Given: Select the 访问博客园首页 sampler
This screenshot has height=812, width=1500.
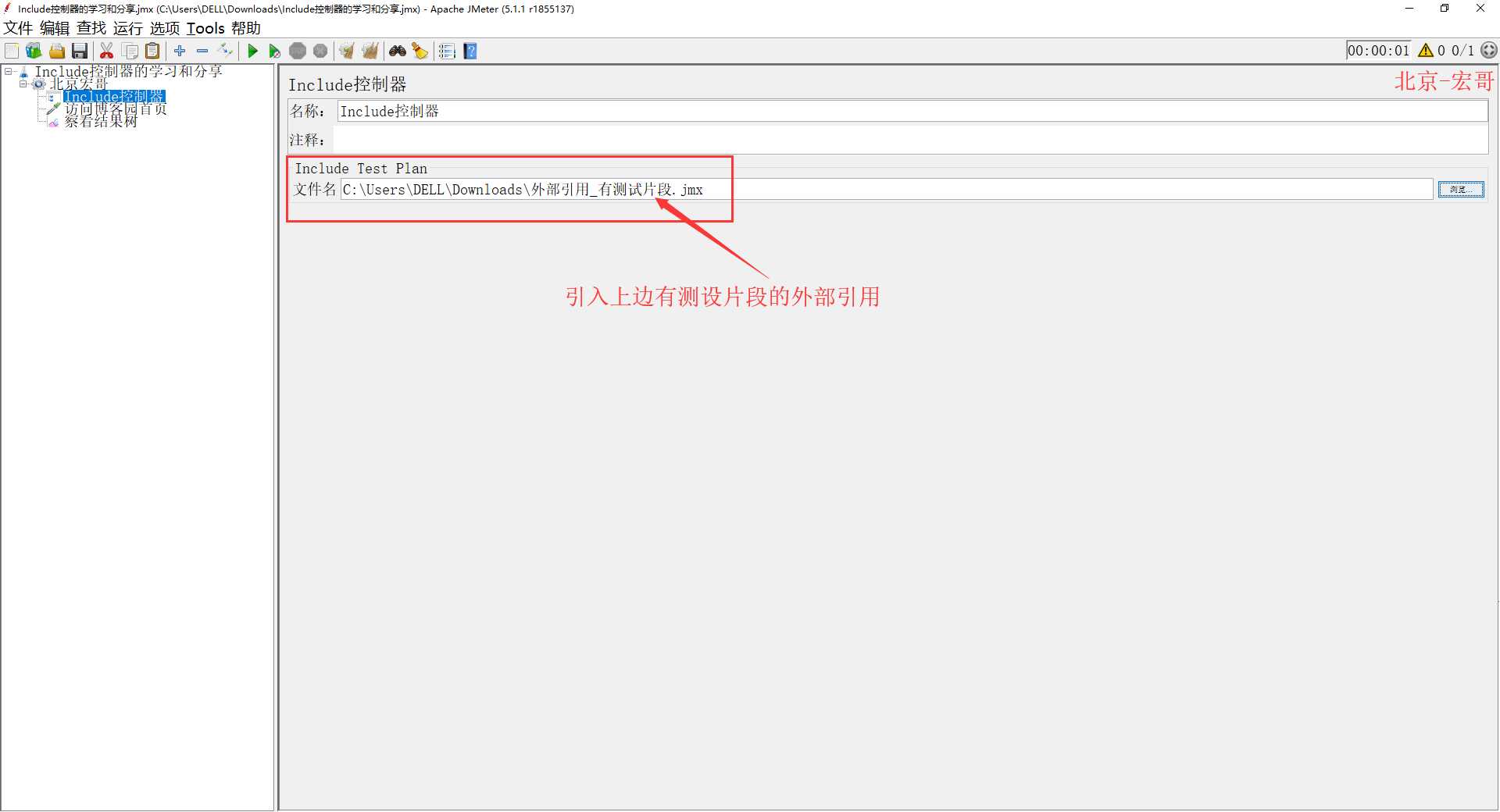Looking at the screenshot, I should pos(116,109).
